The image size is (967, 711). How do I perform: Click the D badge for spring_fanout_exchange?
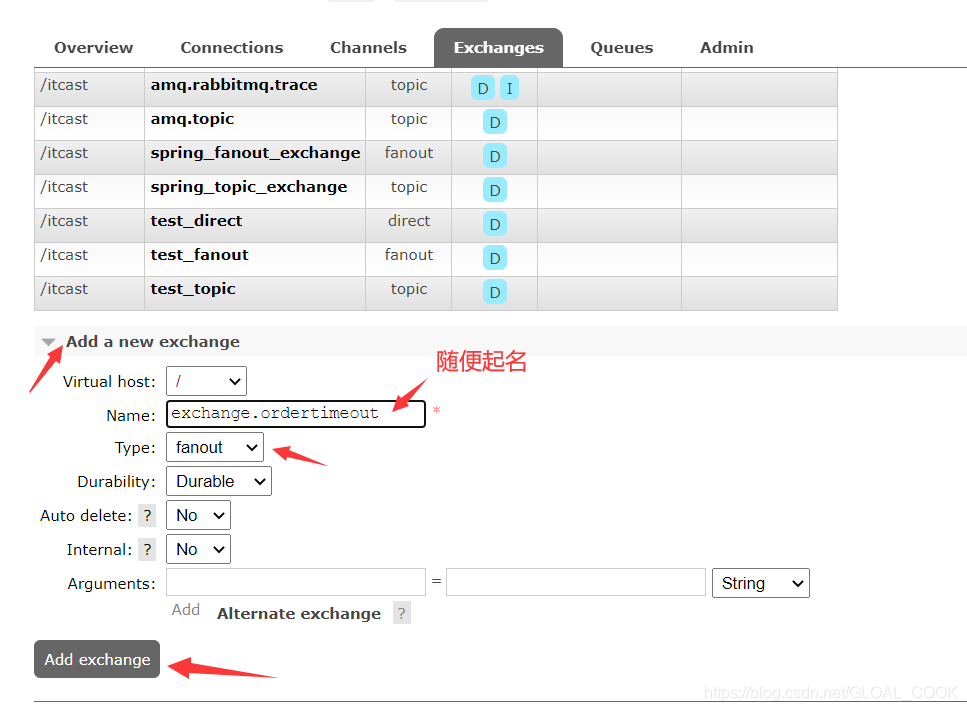pos(495,156)
